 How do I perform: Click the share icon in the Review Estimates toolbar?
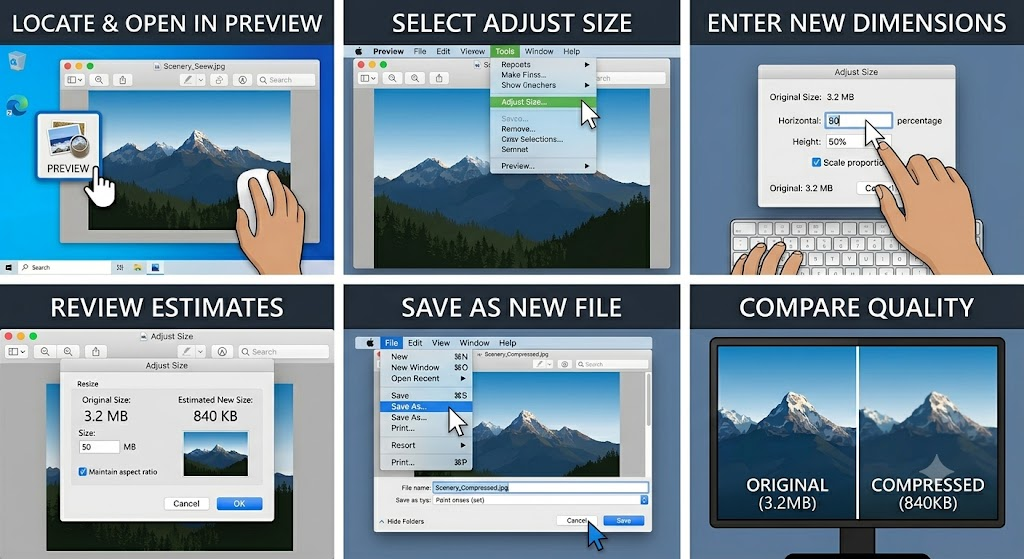96,351
